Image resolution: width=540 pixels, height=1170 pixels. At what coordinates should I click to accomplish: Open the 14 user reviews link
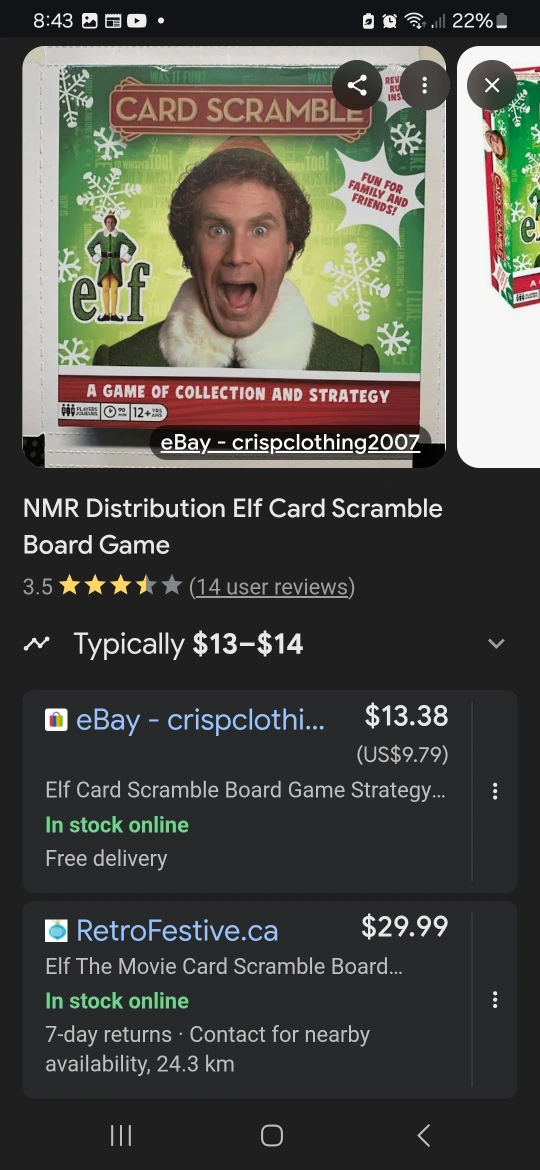pyautogui.click(x=271, y=587)
